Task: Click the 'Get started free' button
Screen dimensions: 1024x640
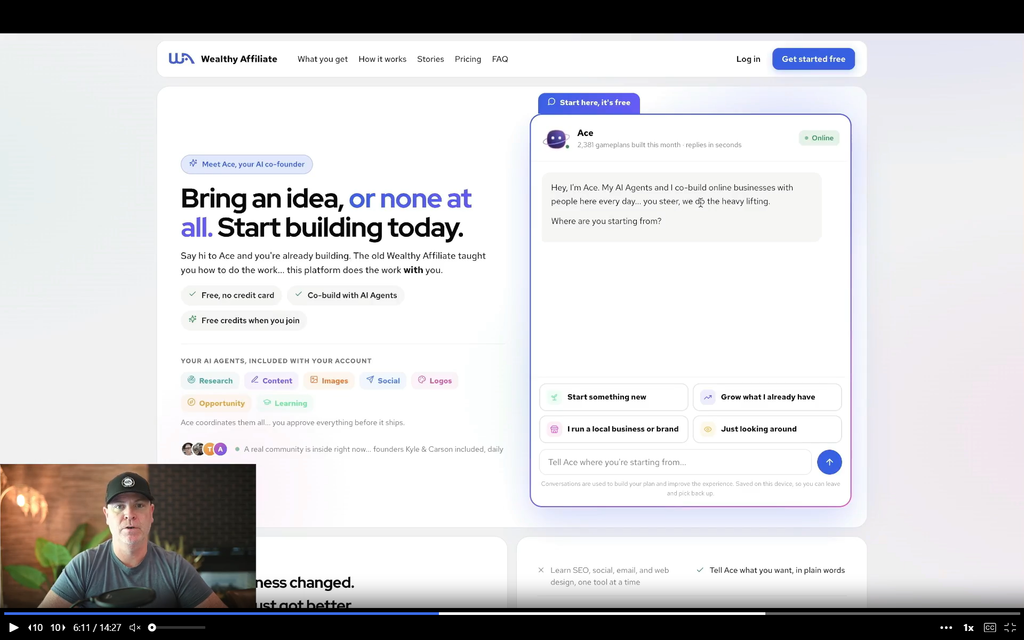Action: coord(813,59)
